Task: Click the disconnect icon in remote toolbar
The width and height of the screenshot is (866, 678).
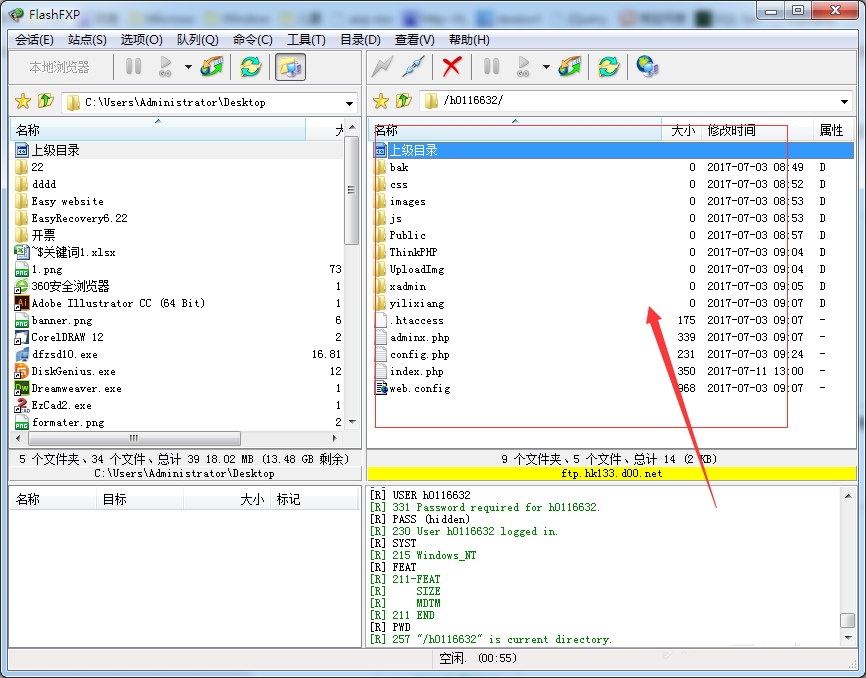Action: 413,67
